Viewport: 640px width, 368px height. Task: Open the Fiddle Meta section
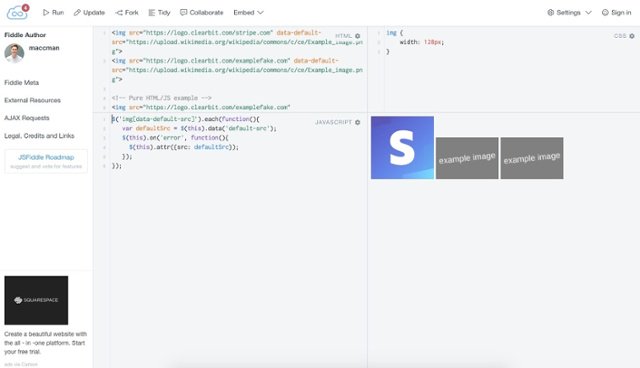22,82
